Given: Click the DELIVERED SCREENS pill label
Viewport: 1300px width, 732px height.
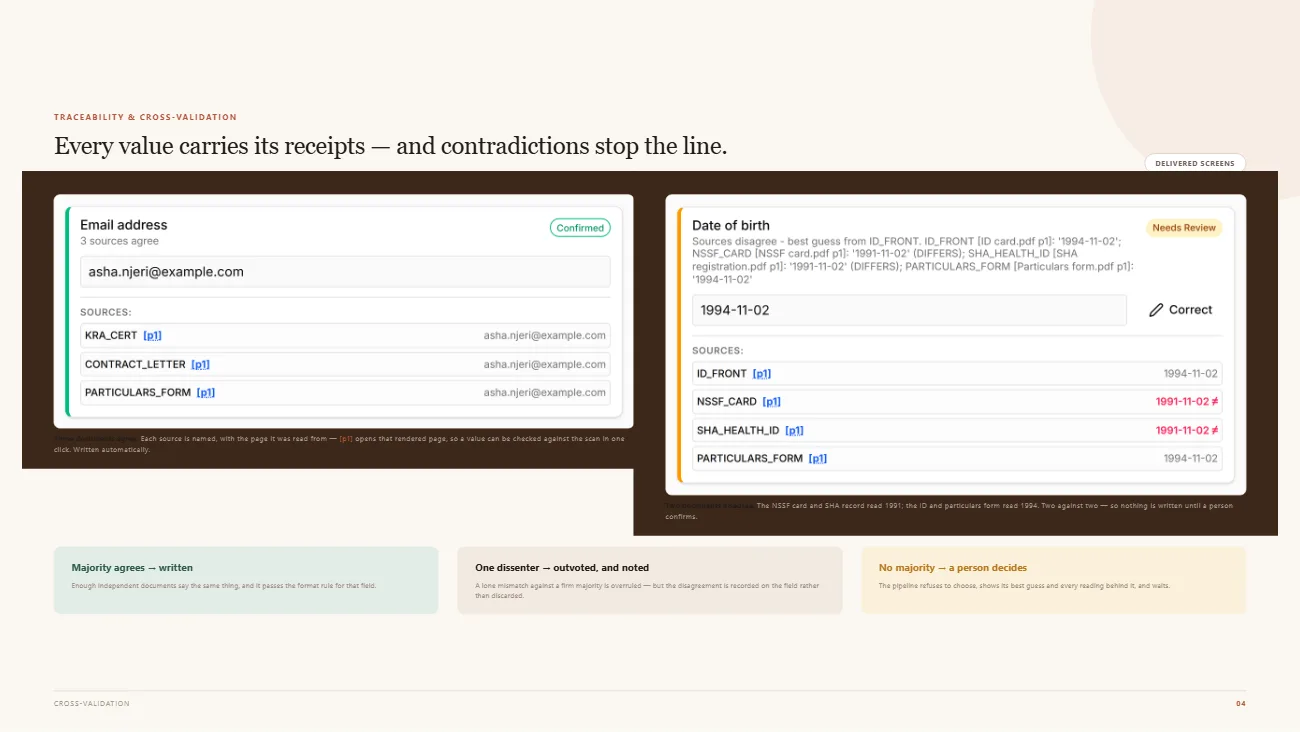Looking at the screenshot, I should [1195, 163].
